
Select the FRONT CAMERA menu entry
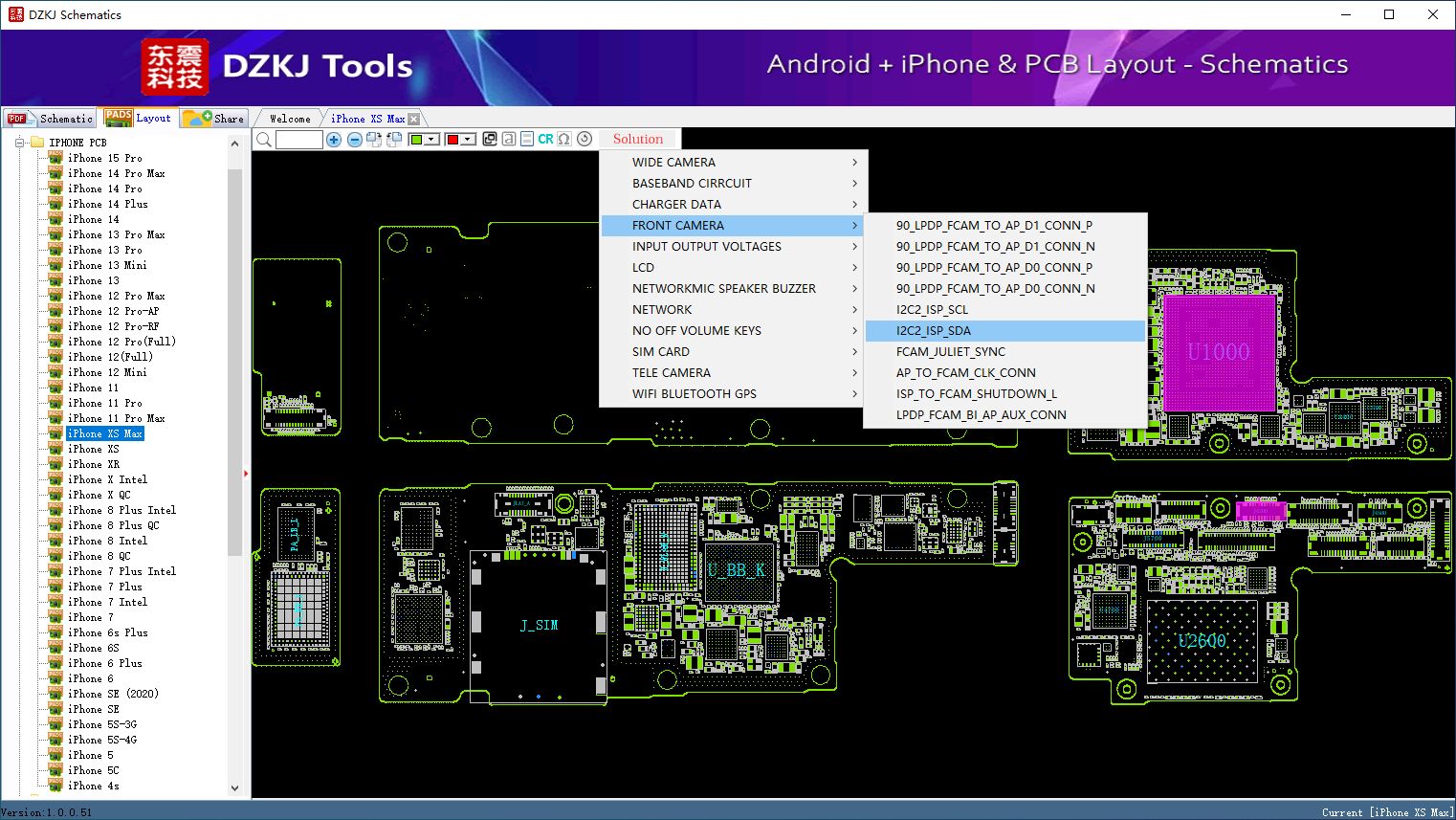pyautogui.click(x=734, y=226)
